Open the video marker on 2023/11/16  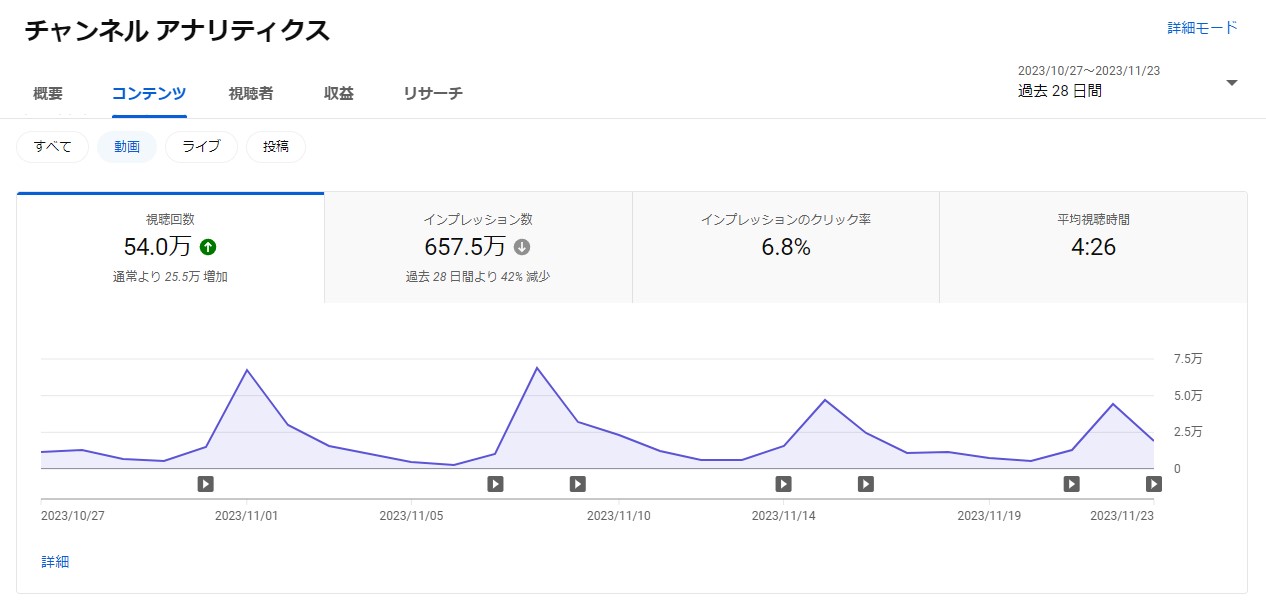866,484
